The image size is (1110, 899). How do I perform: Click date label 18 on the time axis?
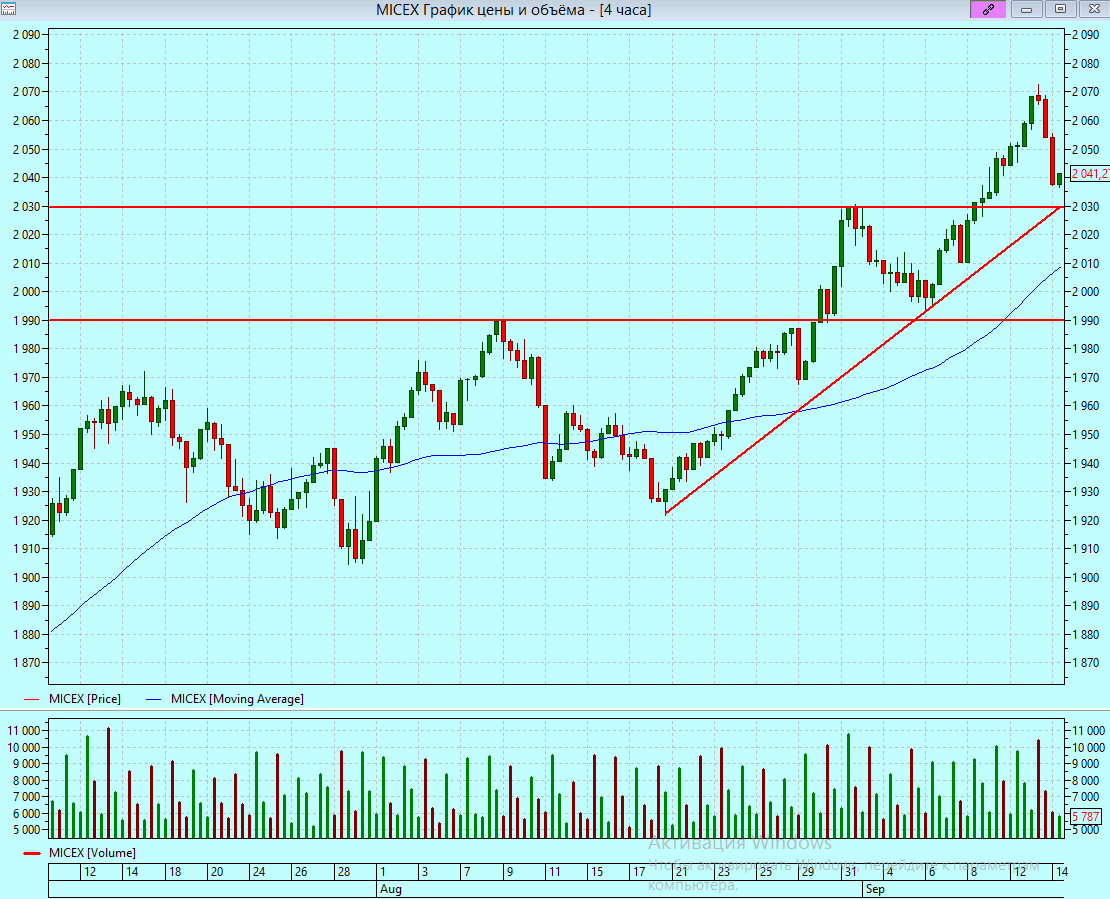coord(175,871)
